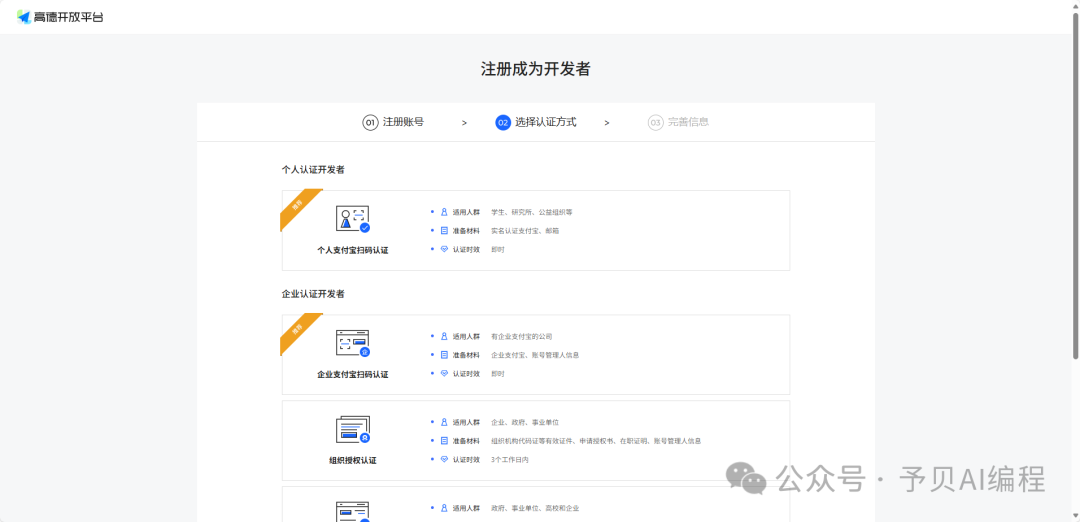Click the page vertical scrollbar thumb
This screenshot has width=1080, height=522.
click(x=1076, y=185)
